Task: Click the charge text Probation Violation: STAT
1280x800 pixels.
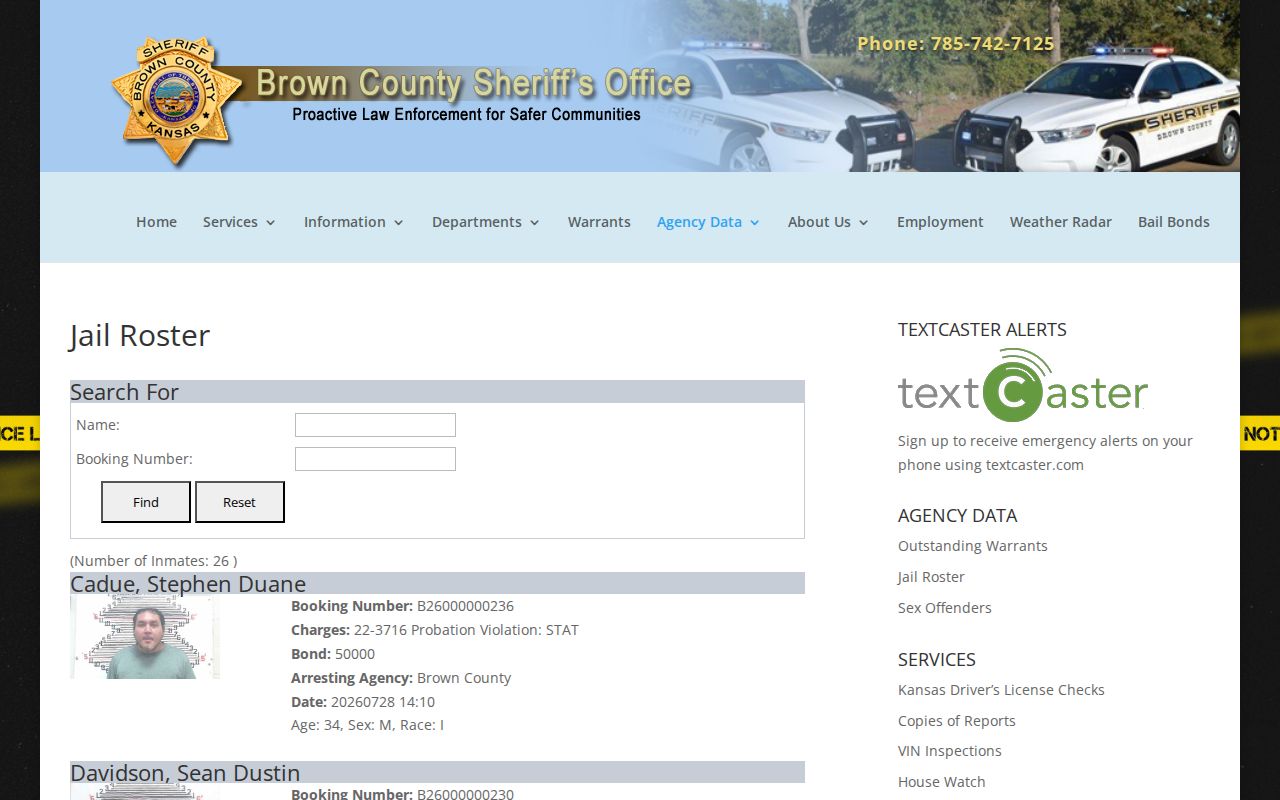Action: pos(495,630)
